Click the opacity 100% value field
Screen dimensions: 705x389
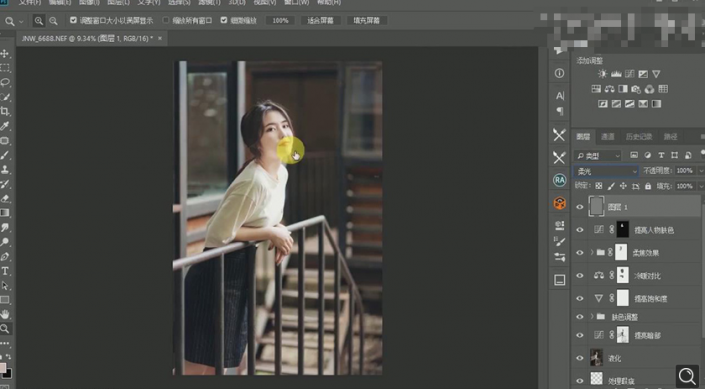[x=684, y=171]
